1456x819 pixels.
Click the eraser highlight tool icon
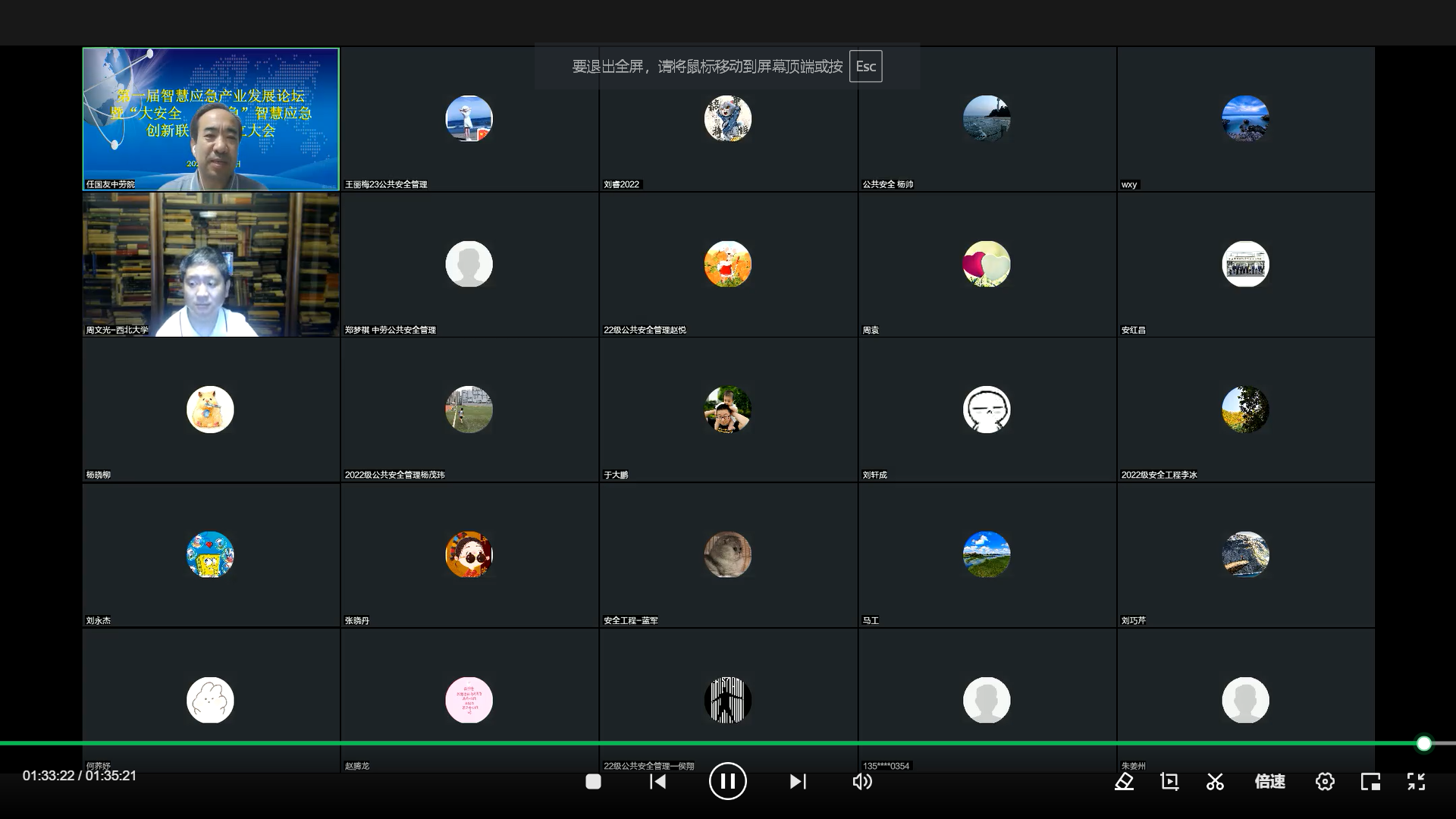(1124, 782)
